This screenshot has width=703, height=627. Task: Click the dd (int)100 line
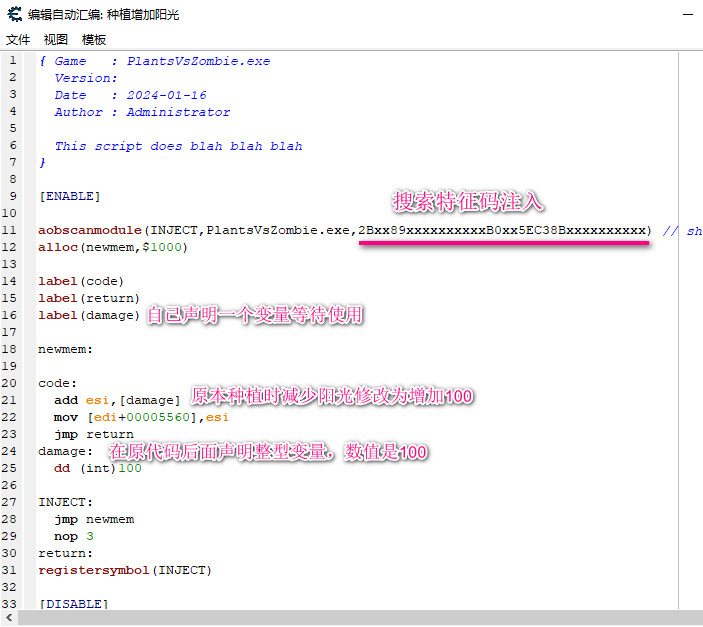pyautogui.click(x=98, y=469)
